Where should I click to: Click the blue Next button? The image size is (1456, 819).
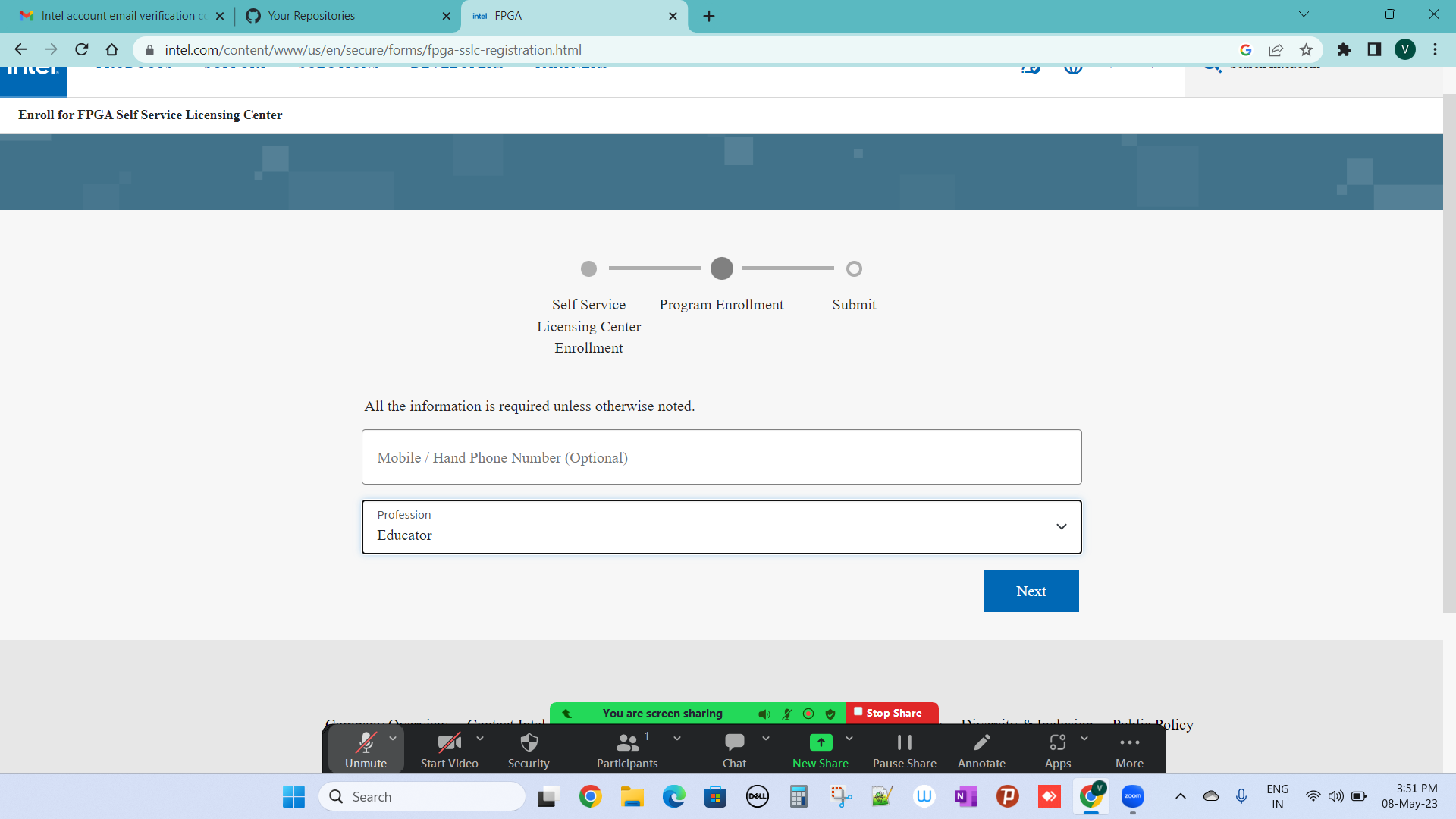coord(1031,591)
